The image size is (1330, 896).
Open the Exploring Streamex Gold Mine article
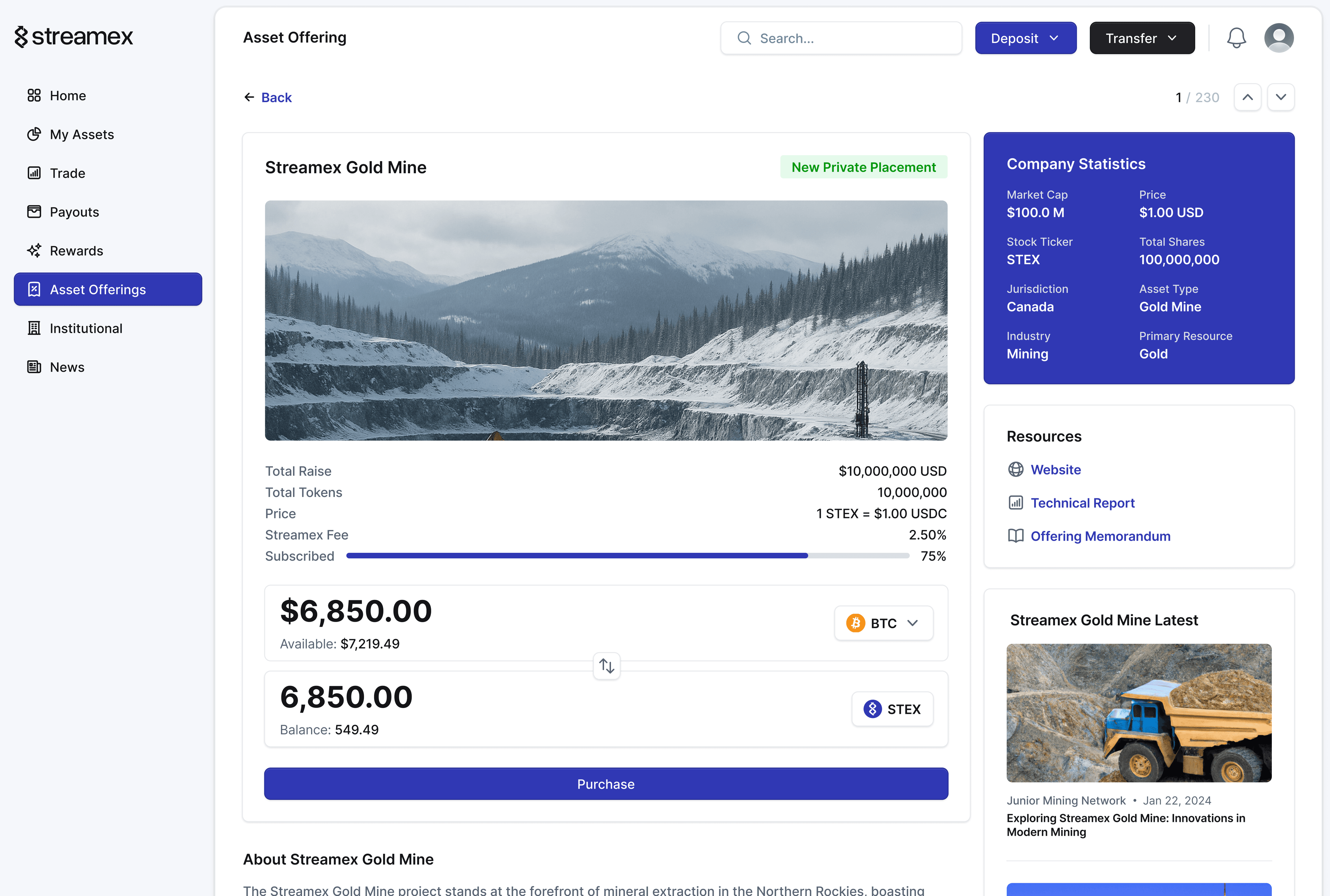click(1125, 825)
